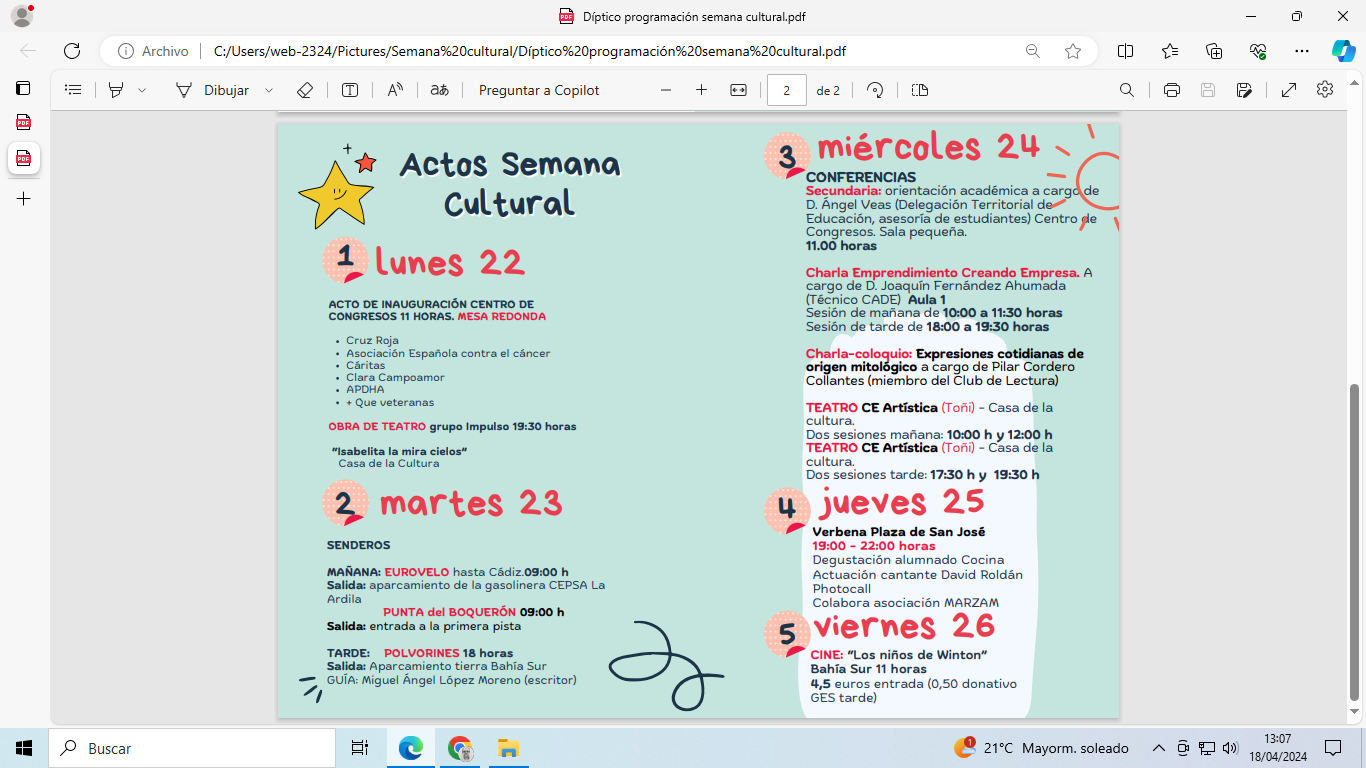Refresh the current page

click(72, 51)
